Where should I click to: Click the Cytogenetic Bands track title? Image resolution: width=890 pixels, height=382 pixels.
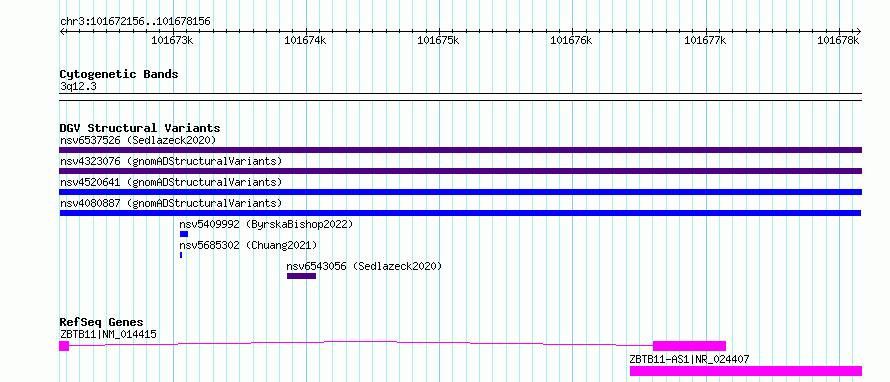(119, 74)
